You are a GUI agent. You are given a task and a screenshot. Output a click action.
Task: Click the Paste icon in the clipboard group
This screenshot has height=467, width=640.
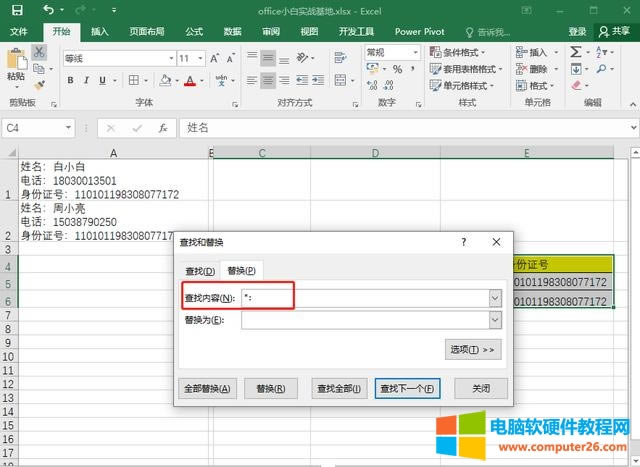[15, 64]
